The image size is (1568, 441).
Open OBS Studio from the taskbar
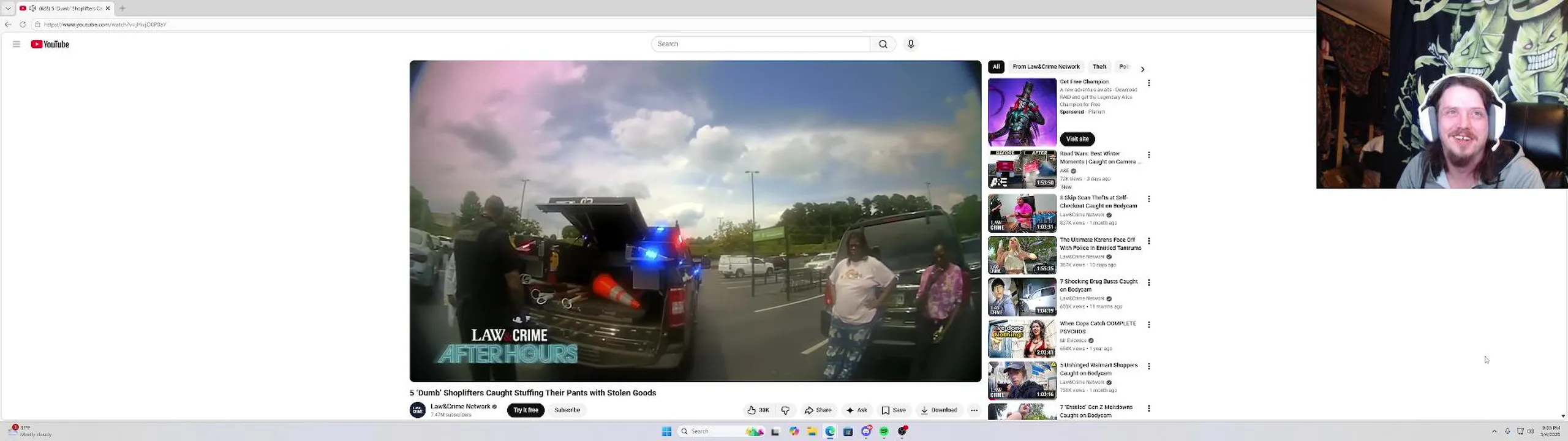pyautogui.click(x=902, y=431)
